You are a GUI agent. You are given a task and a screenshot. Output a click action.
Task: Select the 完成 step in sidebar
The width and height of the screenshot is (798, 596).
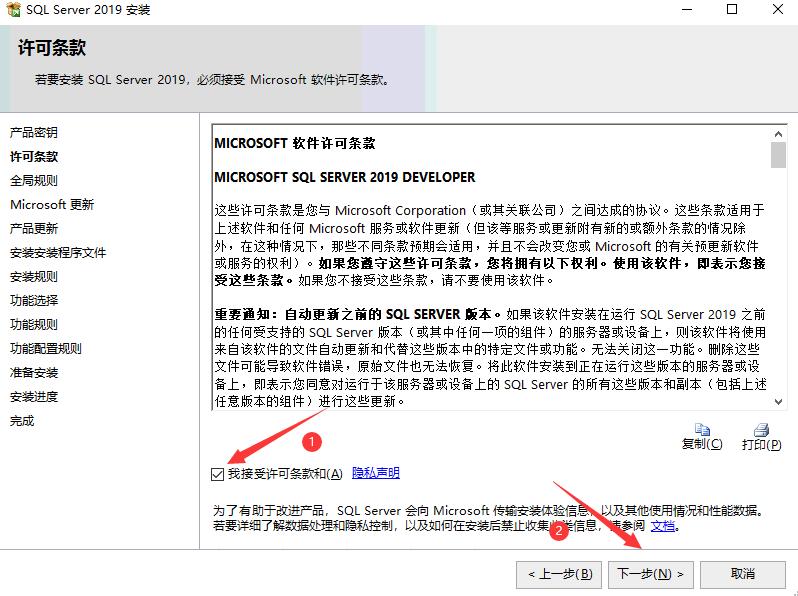pyautogui.click(x=22, y=421)
